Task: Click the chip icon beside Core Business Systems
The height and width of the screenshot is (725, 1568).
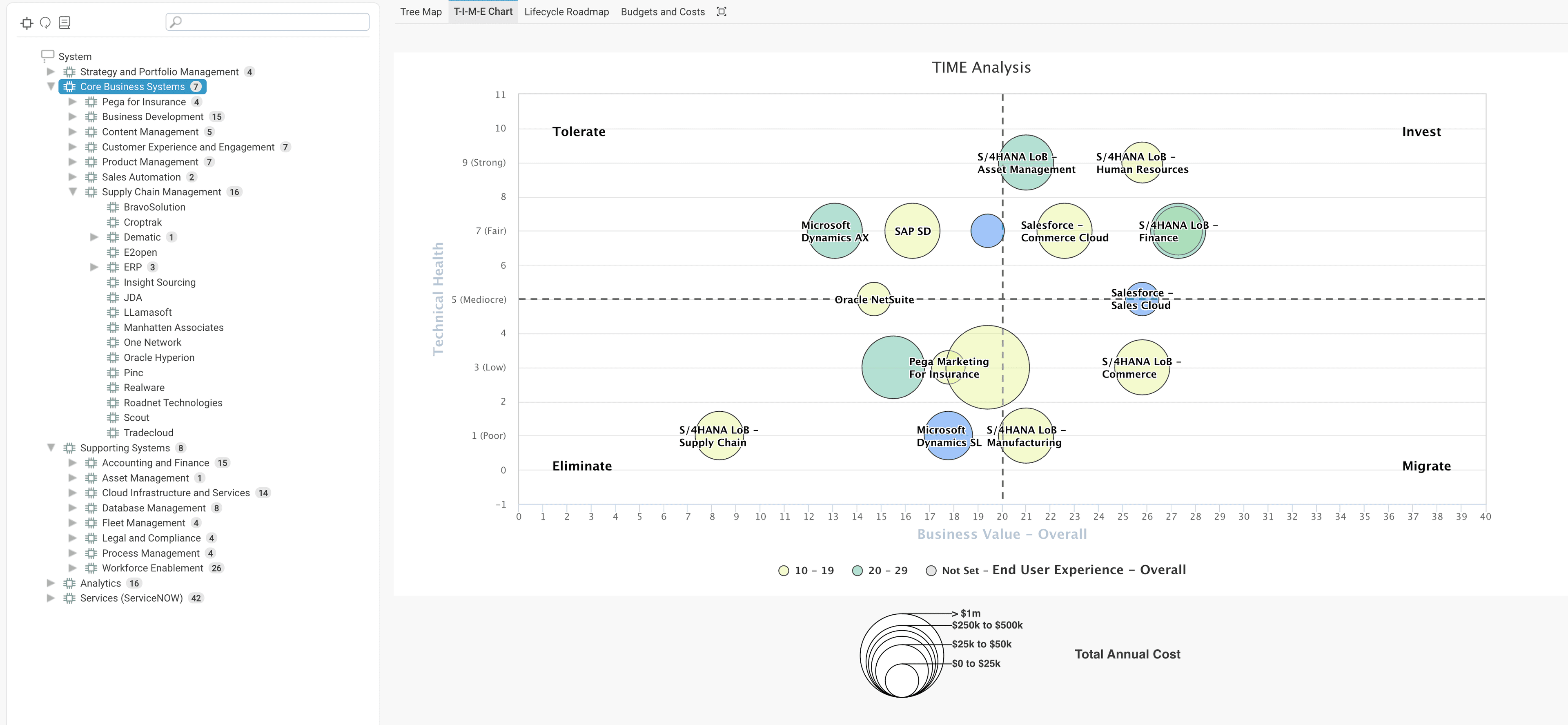Action: point(69,87)
